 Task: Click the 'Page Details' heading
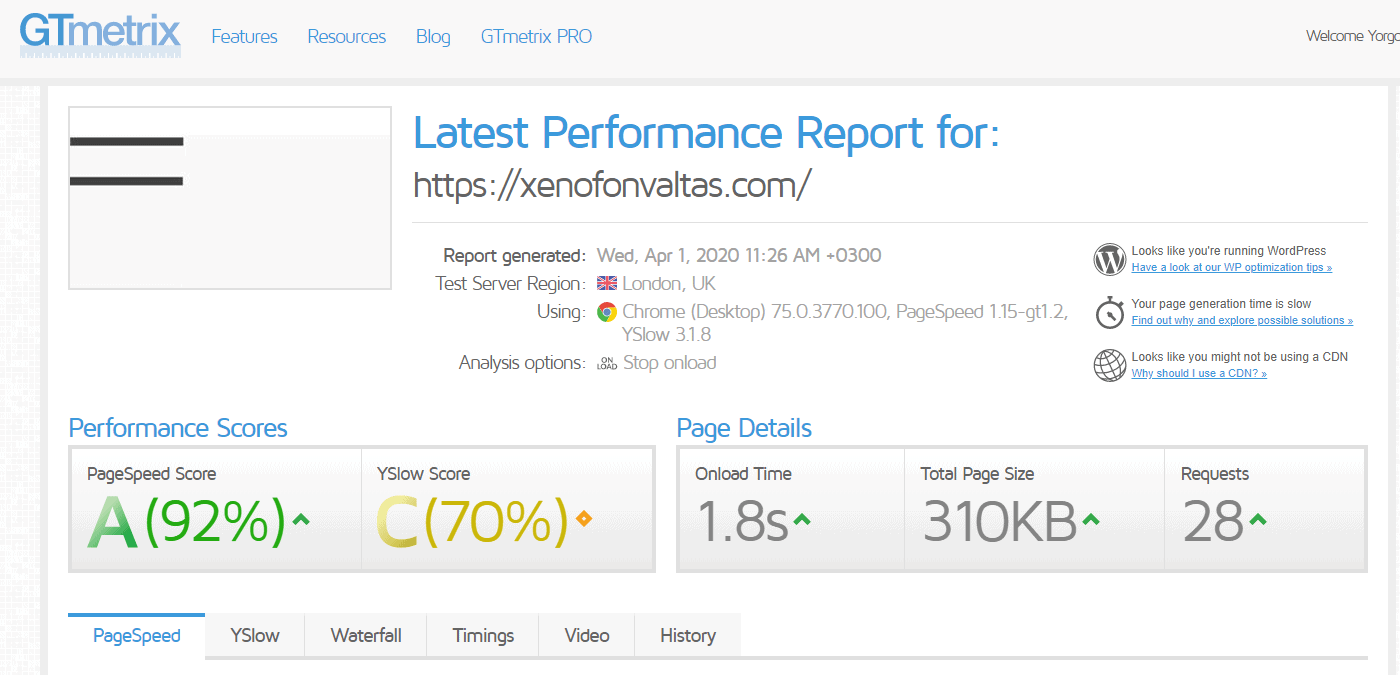[x=744, y=429]
